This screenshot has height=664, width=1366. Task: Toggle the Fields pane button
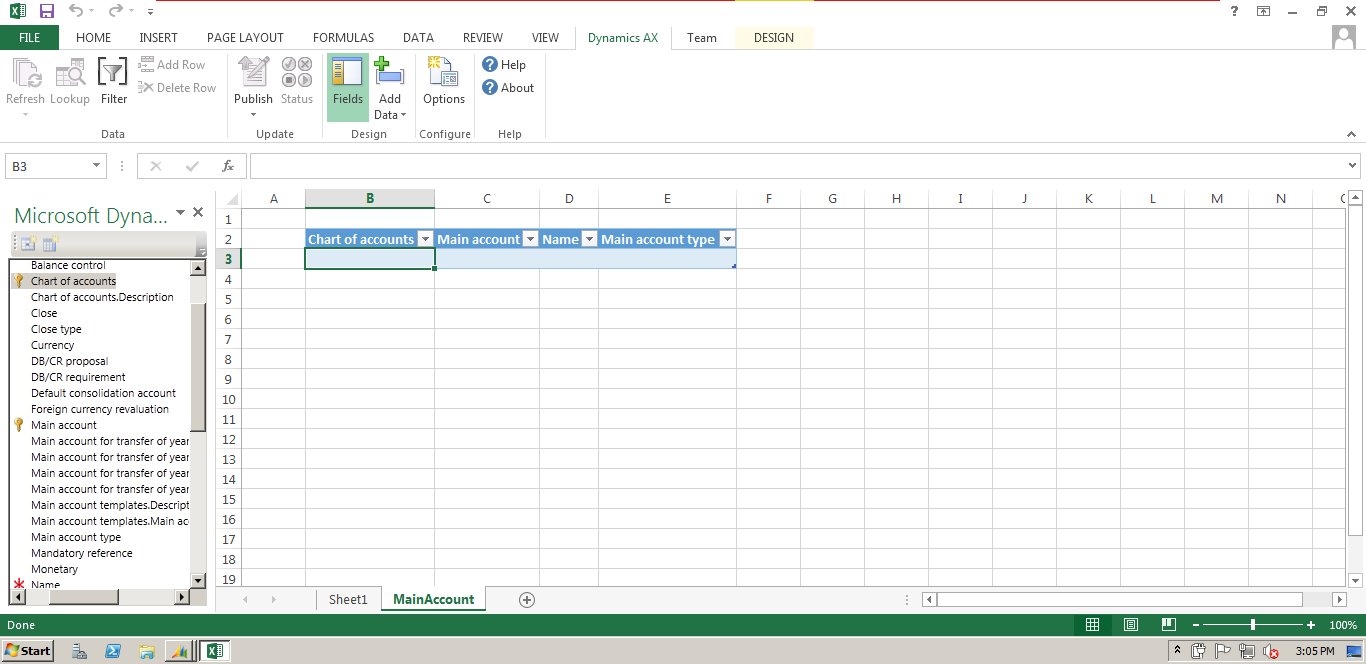pos(348,87)
